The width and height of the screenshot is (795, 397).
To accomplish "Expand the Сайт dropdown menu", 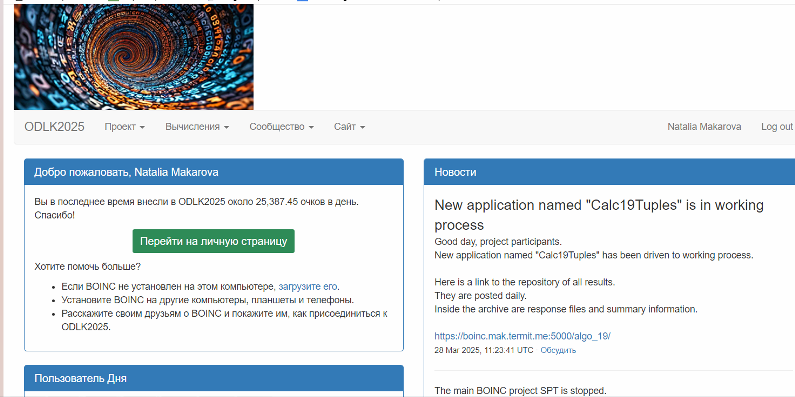I will (x=349, y=127).
